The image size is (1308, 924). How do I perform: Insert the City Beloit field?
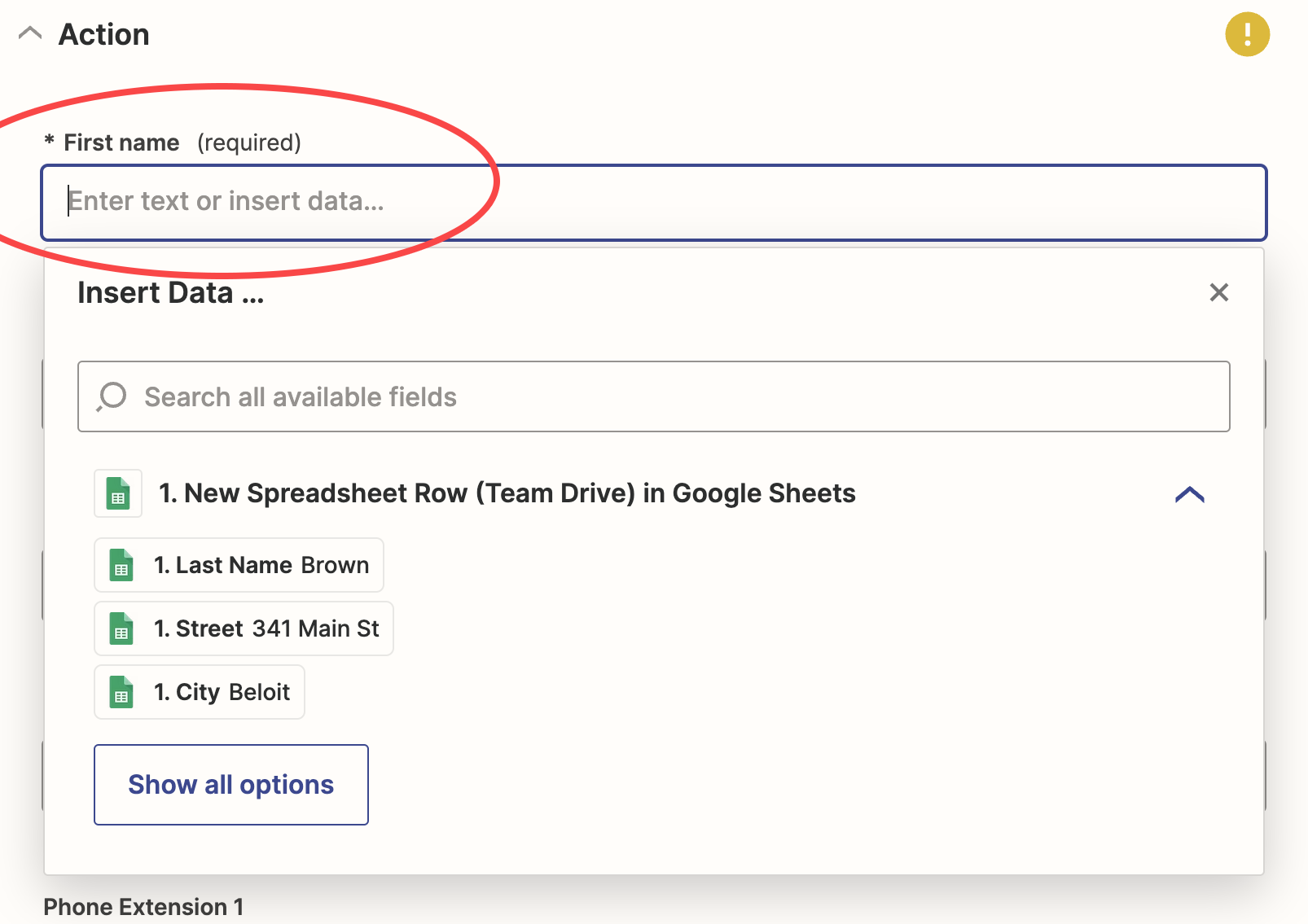[x=200, y=692]
